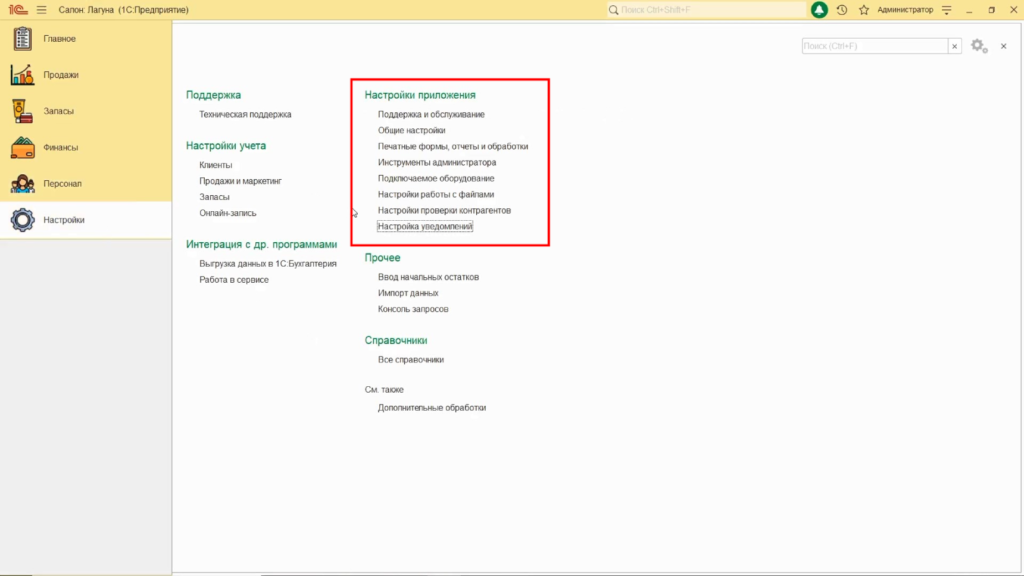1024x576 pixels.
Task: Open Выгрузка данных в 1С:Бухгалтерия
Action: [x=268, y=264]
